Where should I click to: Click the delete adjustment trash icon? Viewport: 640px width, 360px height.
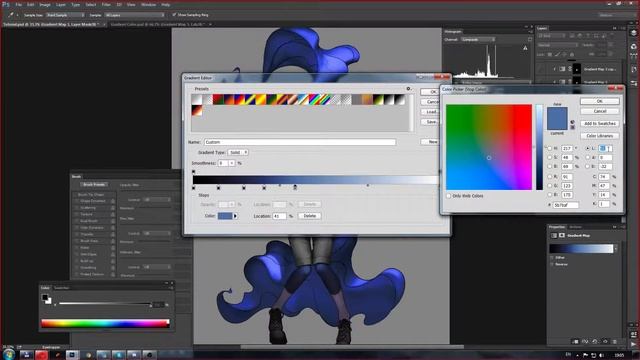point(615,341)
